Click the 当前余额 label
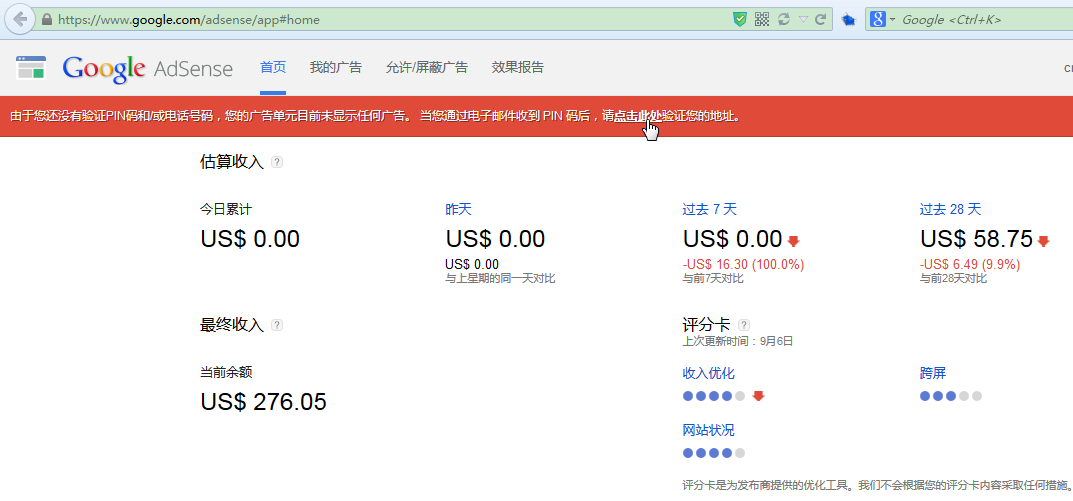The height and width of the screenshot is (501, 1073). pos(227,373)
